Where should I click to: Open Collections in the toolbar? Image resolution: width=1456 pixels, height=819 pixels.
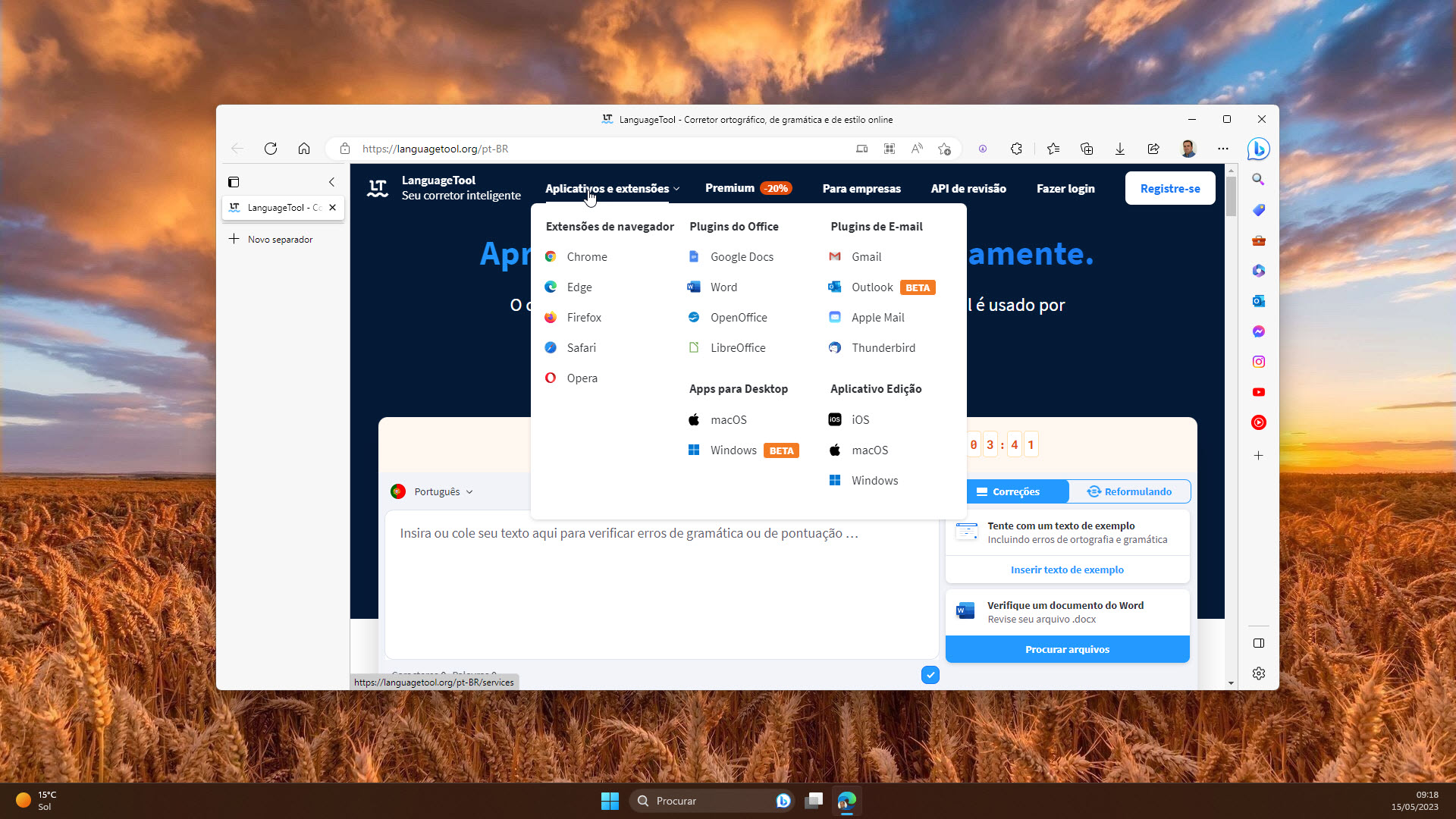(1087, 149)
